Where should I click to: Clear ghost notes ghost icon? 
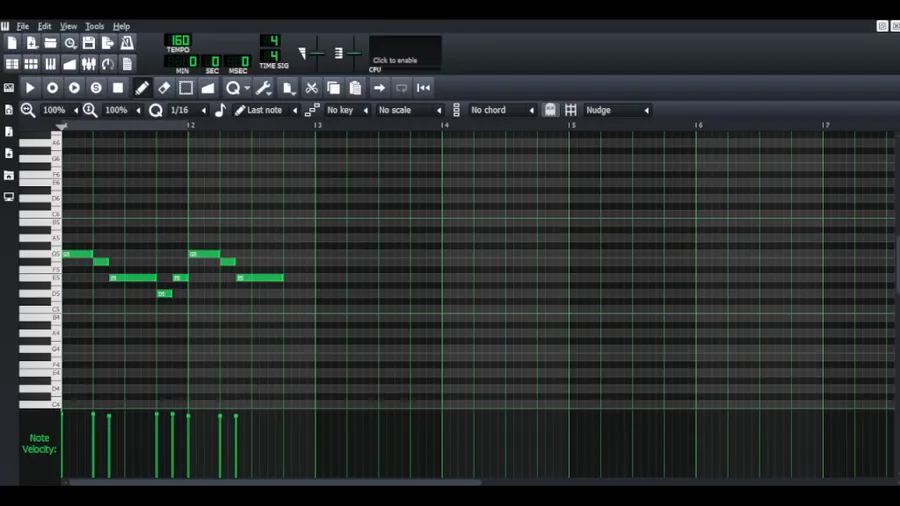(550, 110)
